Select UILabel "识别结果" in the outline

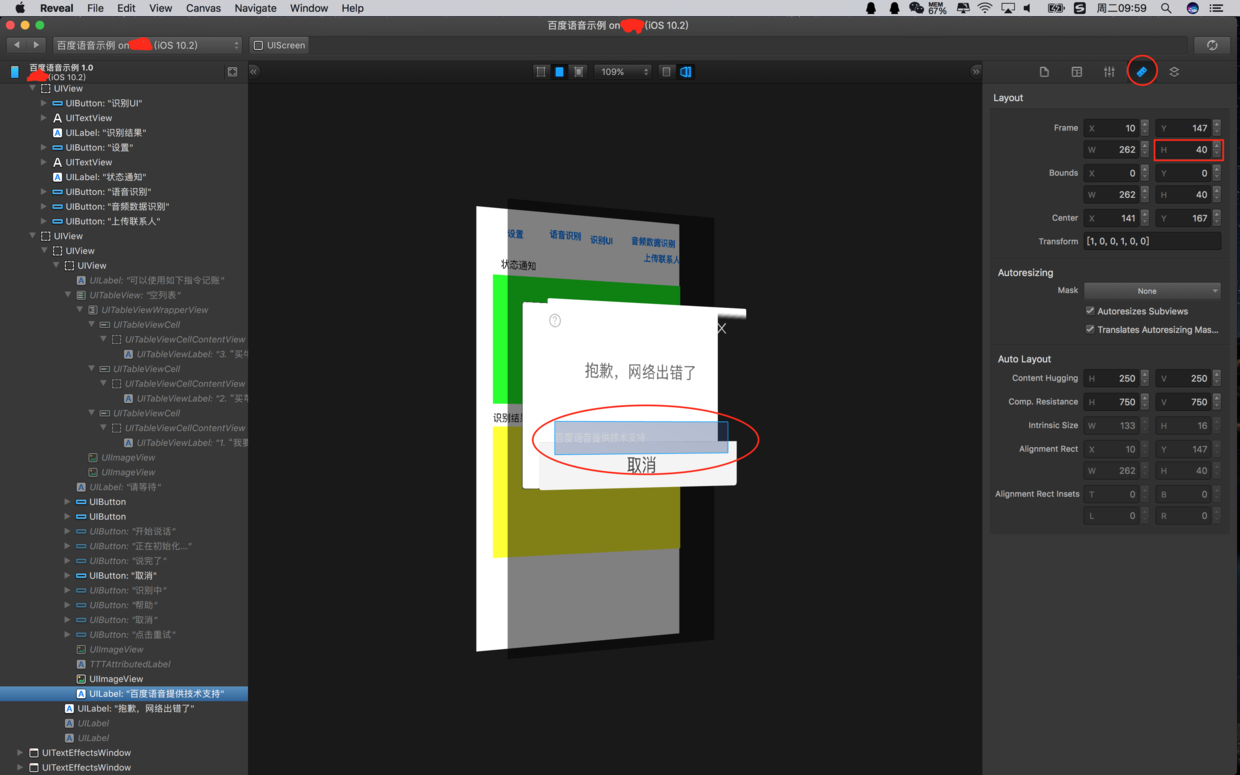click(x=124, y=133)
